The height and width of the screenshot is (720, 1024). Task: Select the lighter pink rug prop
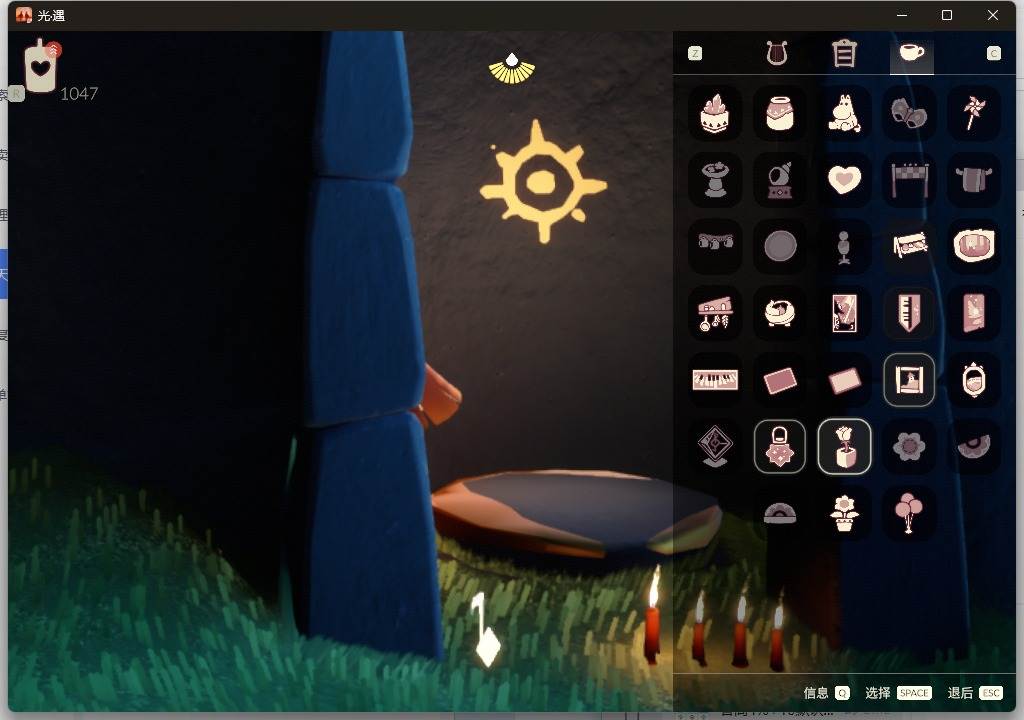844,379
